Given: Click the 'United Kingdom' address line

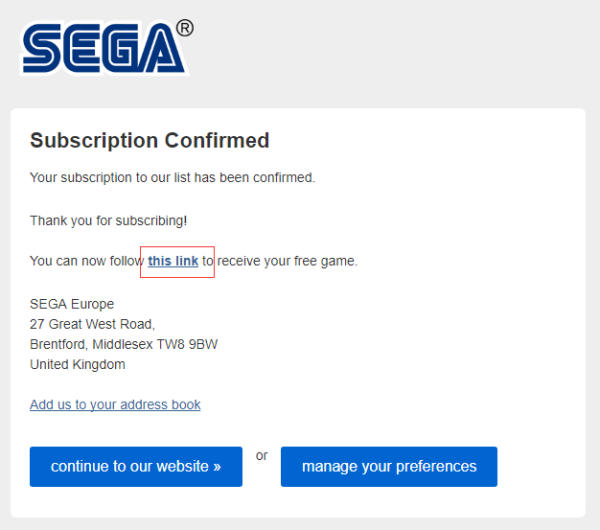Looking at the screenshot, I should tap(77, 364).
